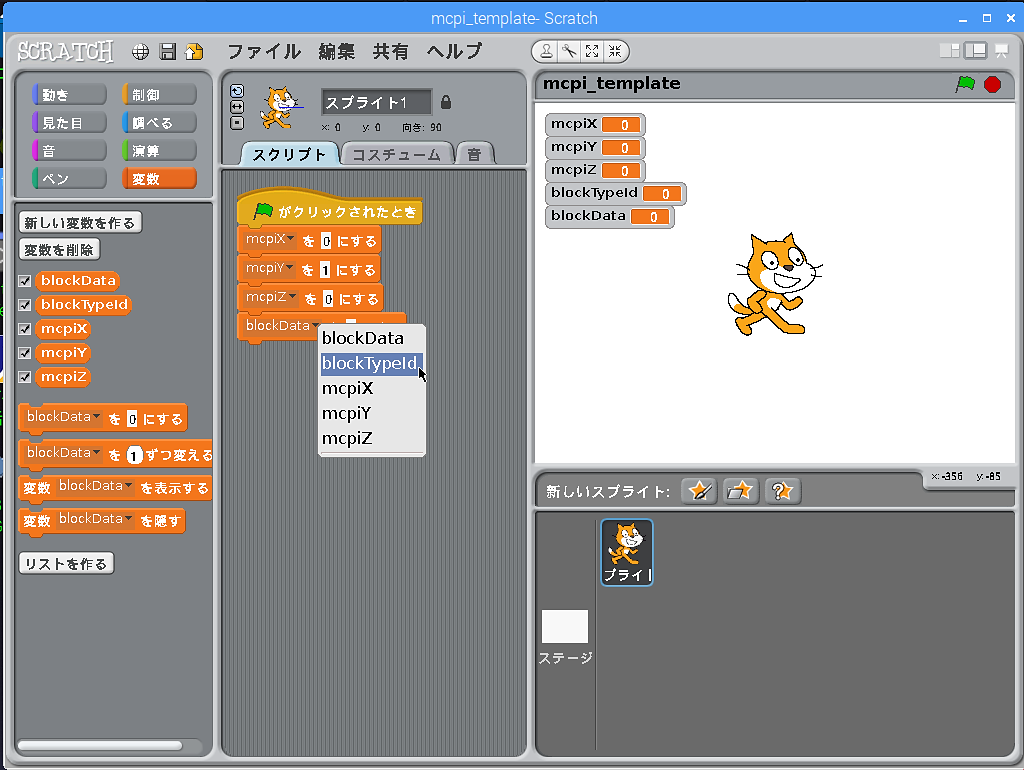
Task: Click the green flag to start scripts
Action: pos(965,84)
